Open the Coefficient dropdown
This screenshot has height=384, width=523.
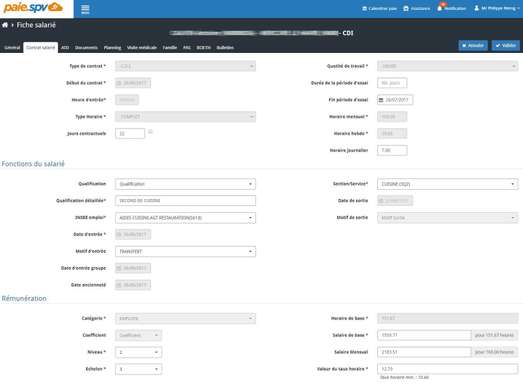(x=138, y=335)
